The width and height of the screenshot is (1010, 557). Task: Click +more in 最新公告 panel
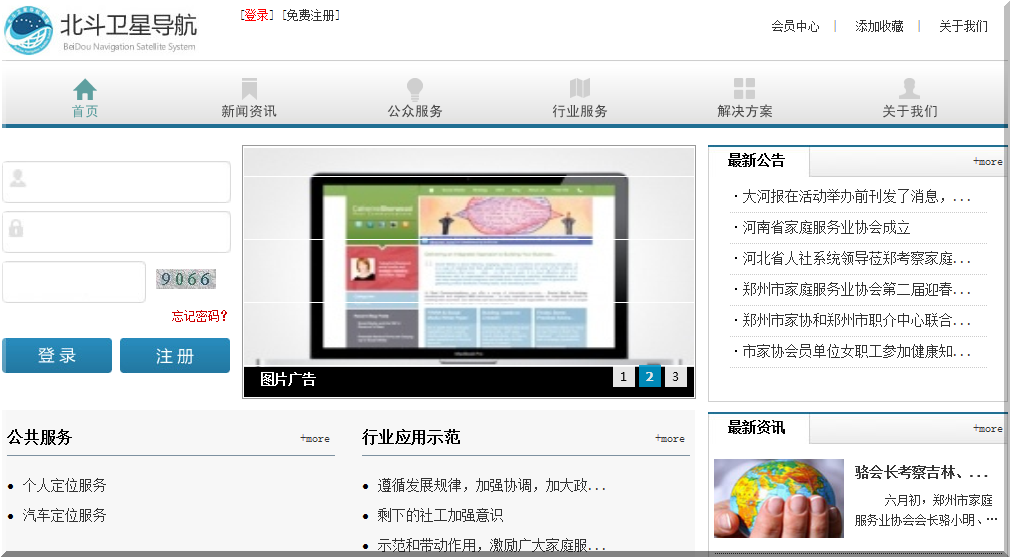tap(987, 162)
